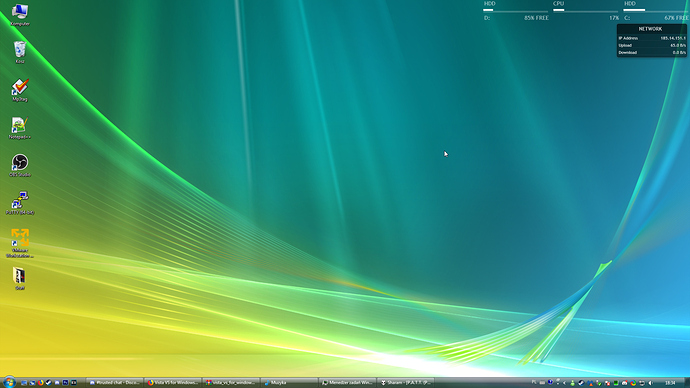690x388 pixels.
Task: Open the volume speaker tray icon
Action: [650, 383]
